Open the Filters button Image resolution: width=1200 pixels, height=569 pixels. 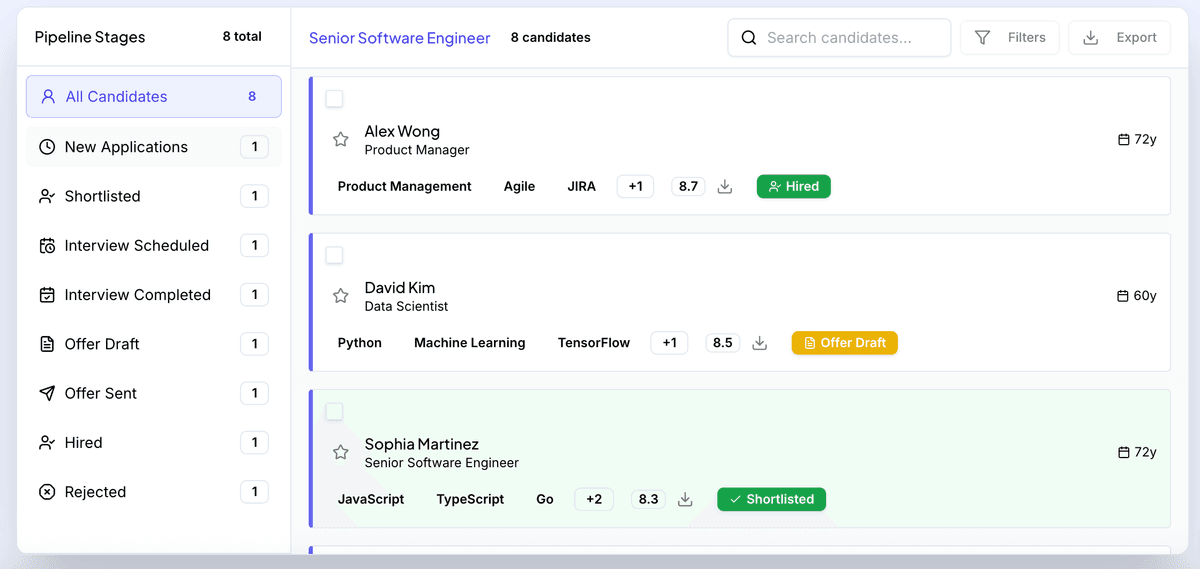[x=1009, y=38]
